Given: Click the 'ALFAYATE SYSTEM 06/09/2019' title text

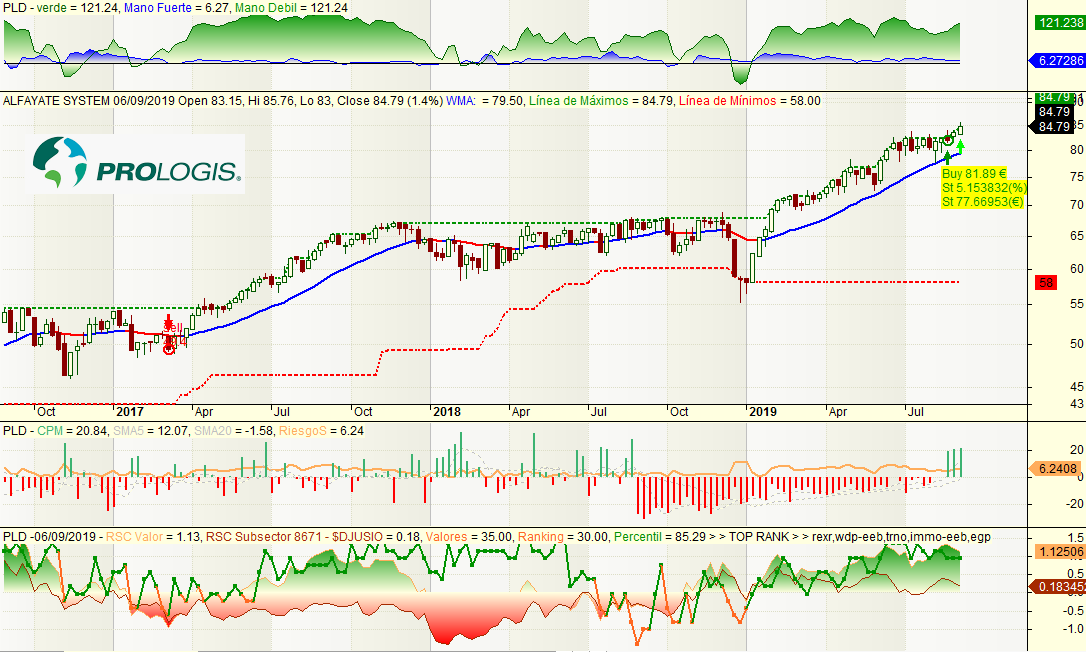Looking at the screenshot, I should [x=89, y=101].
